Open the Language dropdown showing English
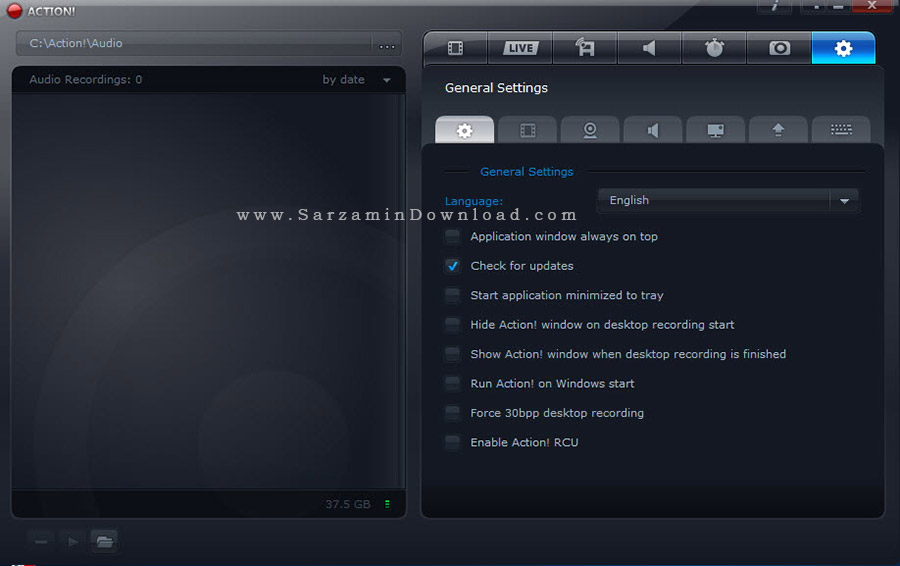 click(728, 200)
